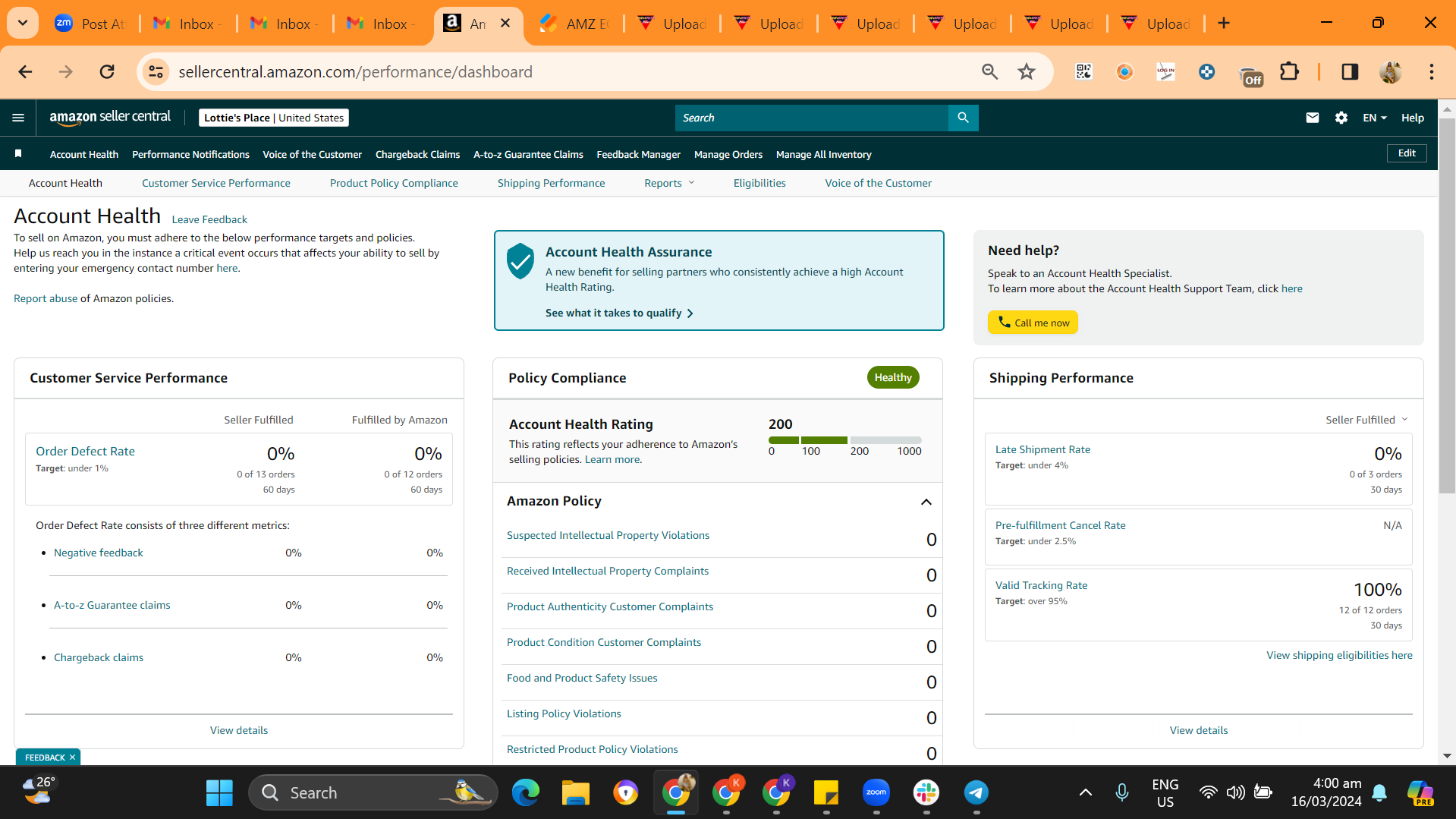Open the Messages envelope icon
This screenshot has width=1456, height=819.
pyautogui.click(x=1312, y=118)
